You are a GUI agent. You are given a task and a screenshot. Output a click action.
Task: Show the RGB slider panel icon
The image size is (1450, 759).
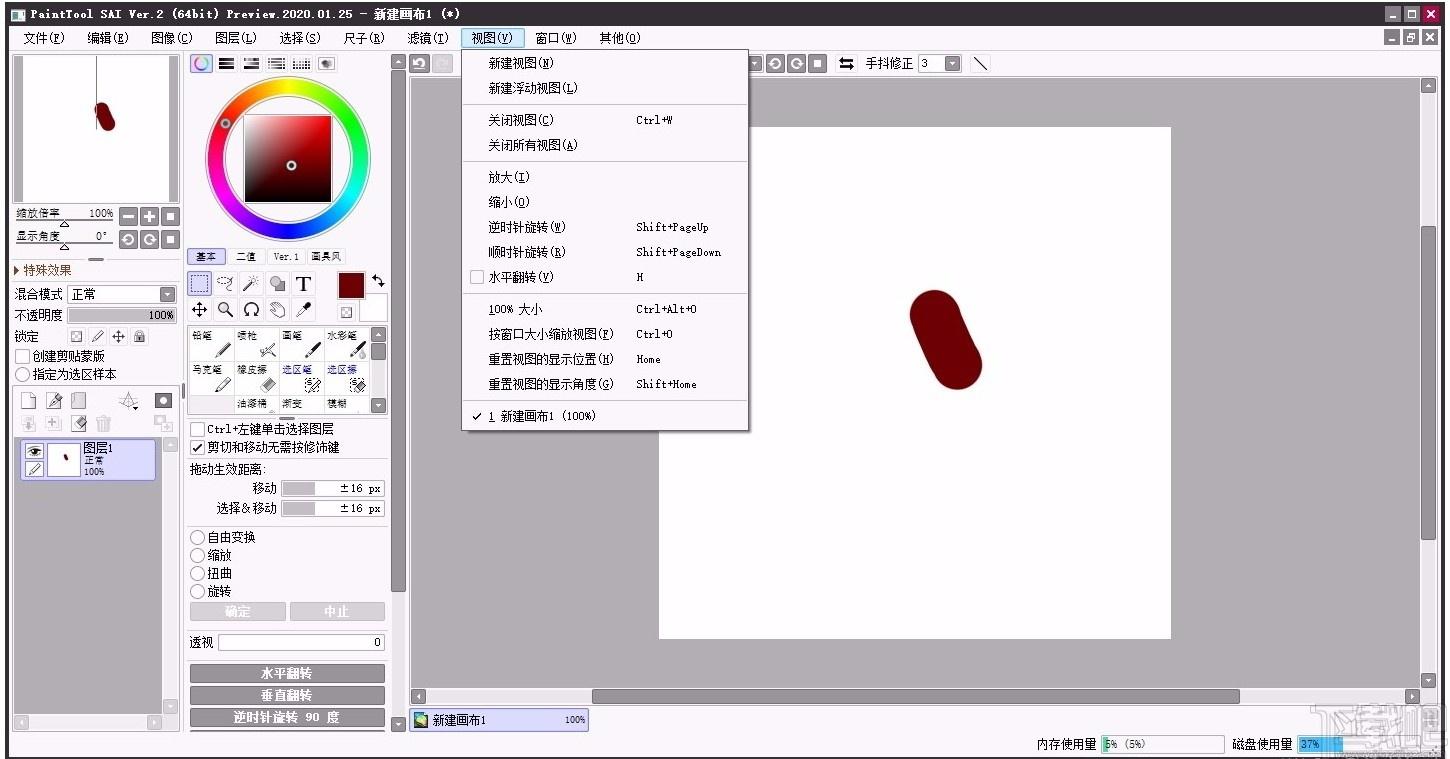pos(227,63)
